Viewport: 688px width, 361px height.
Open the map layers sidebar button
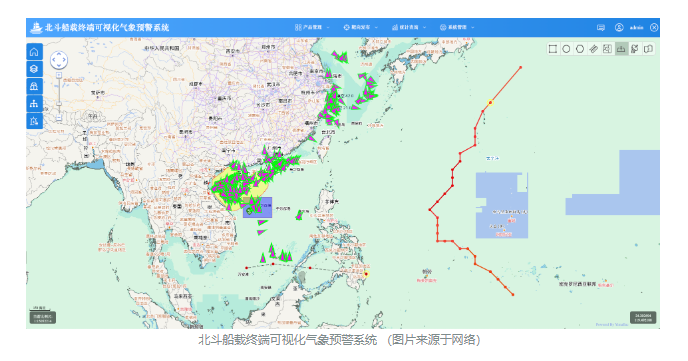(x=34, y=69)
